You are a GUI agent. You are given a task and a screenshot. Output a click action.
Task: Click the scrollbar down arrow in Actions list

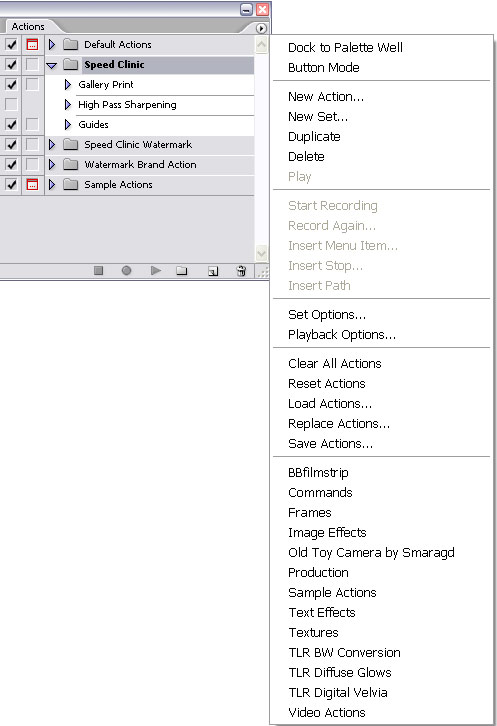(x=261, y=253)
